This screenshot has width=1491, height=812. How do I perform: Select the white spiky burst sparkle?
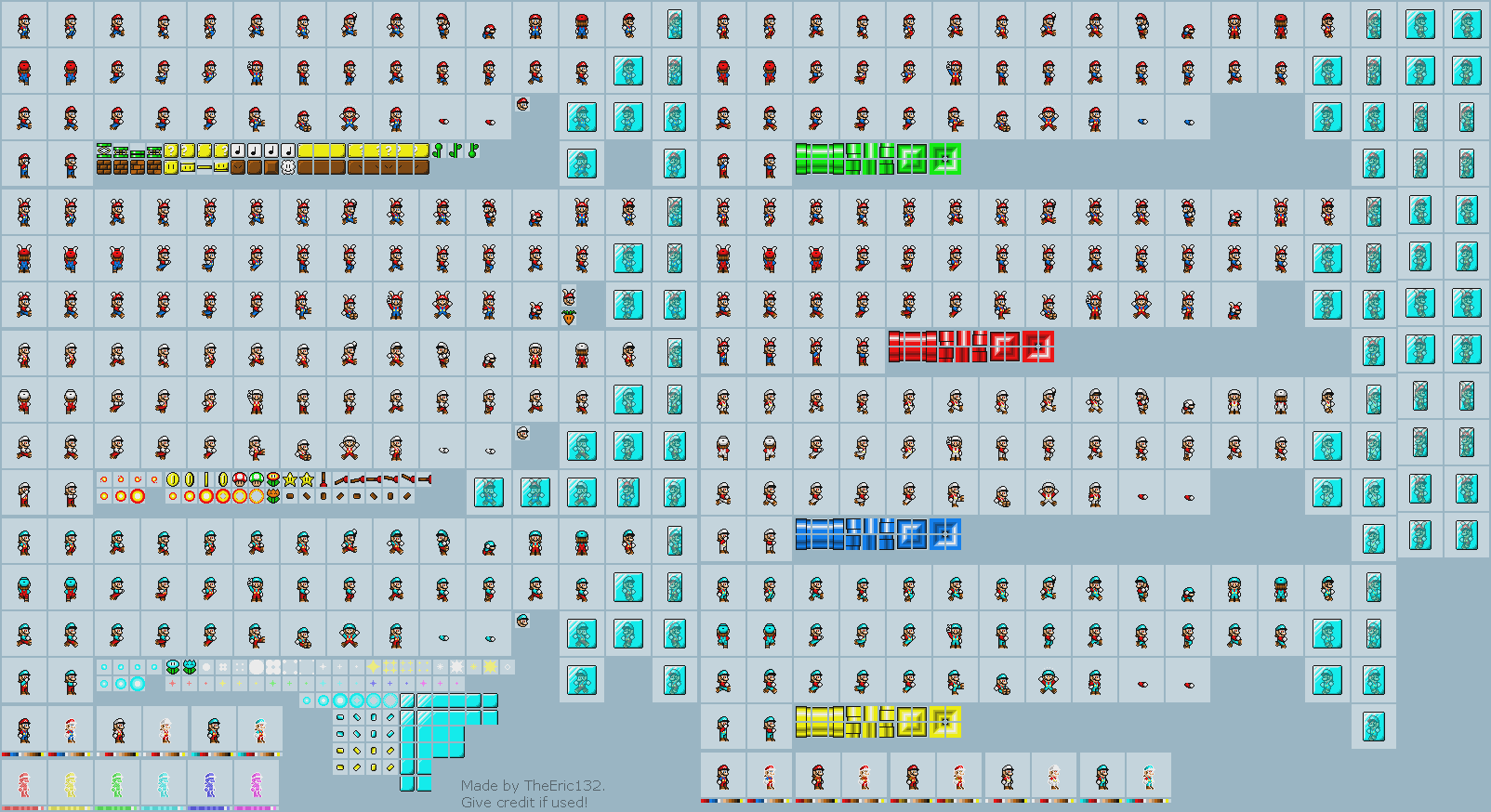click(456, 666)
